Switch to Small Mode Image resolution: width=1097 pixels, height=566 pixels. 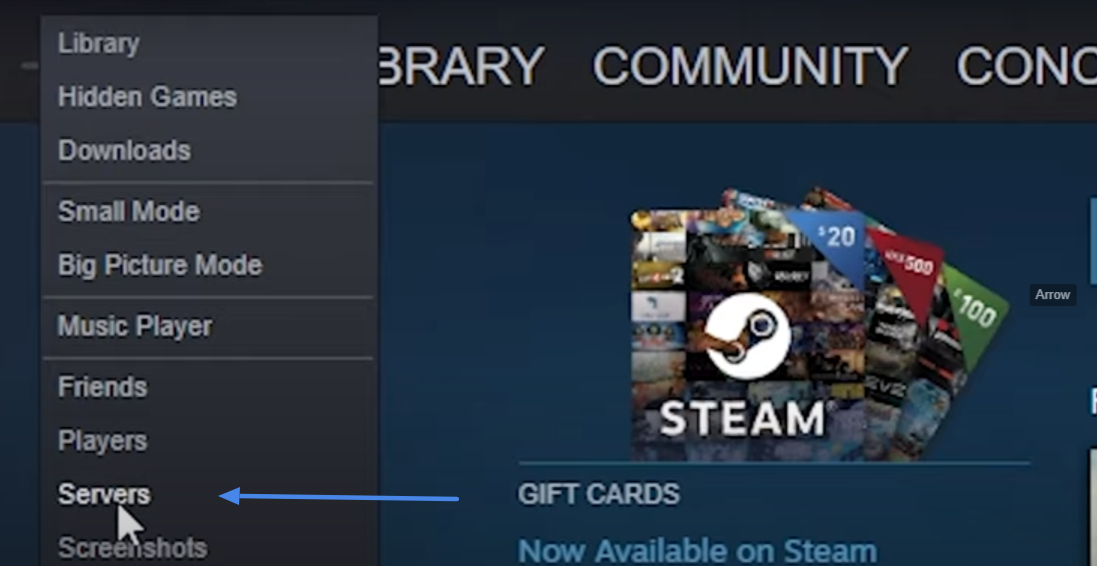click(x=129, y=212)
